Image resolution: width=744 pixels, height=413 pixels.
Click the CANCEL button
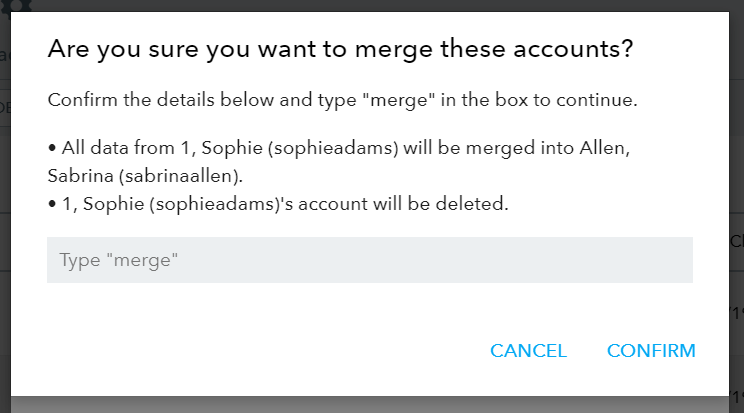point(528,351)
